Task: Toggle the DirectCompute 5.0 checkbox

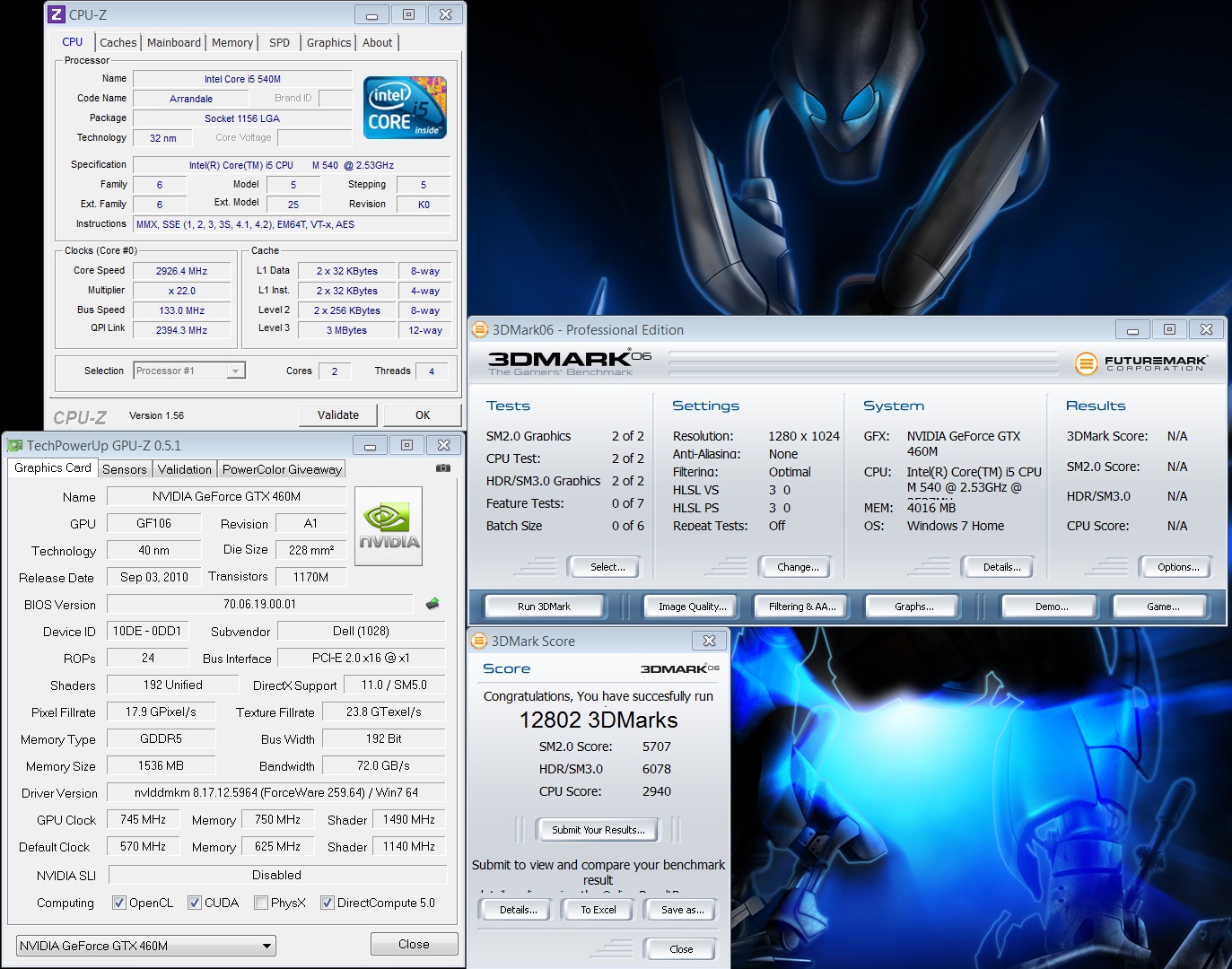Action: click(328, 903)
